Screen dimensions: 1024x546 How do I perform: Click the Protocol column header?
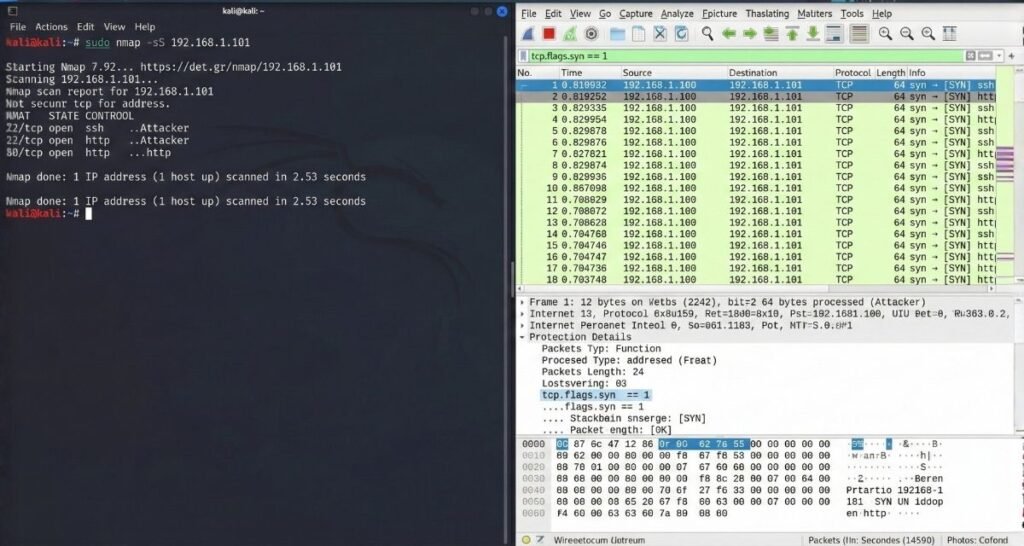[853, 73]
